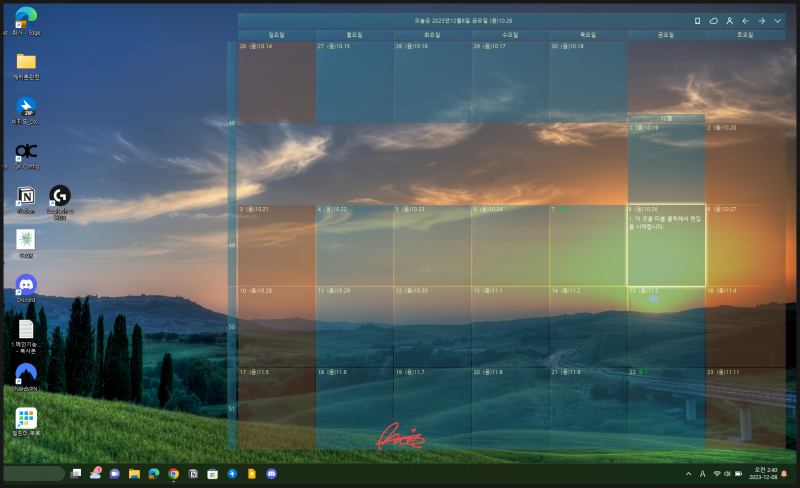Select calendar cell for December 4
Viewport: 800px width, 488px height.
(x=355, y=246)
